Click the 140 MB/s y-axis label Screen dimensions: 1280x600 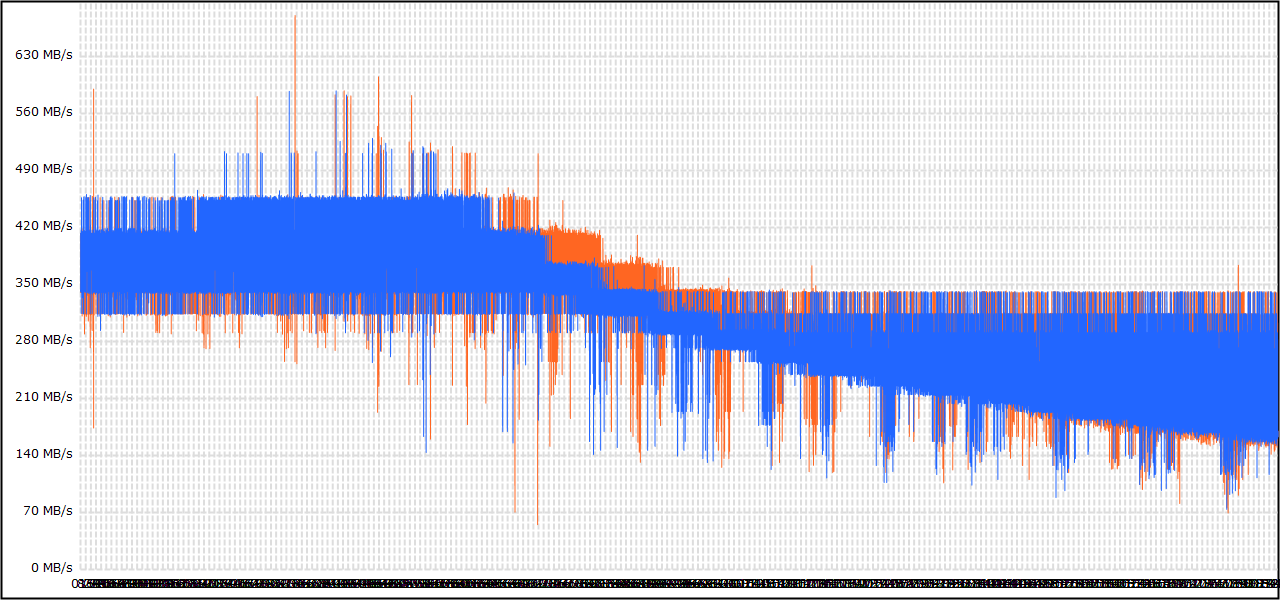(44, 453)
